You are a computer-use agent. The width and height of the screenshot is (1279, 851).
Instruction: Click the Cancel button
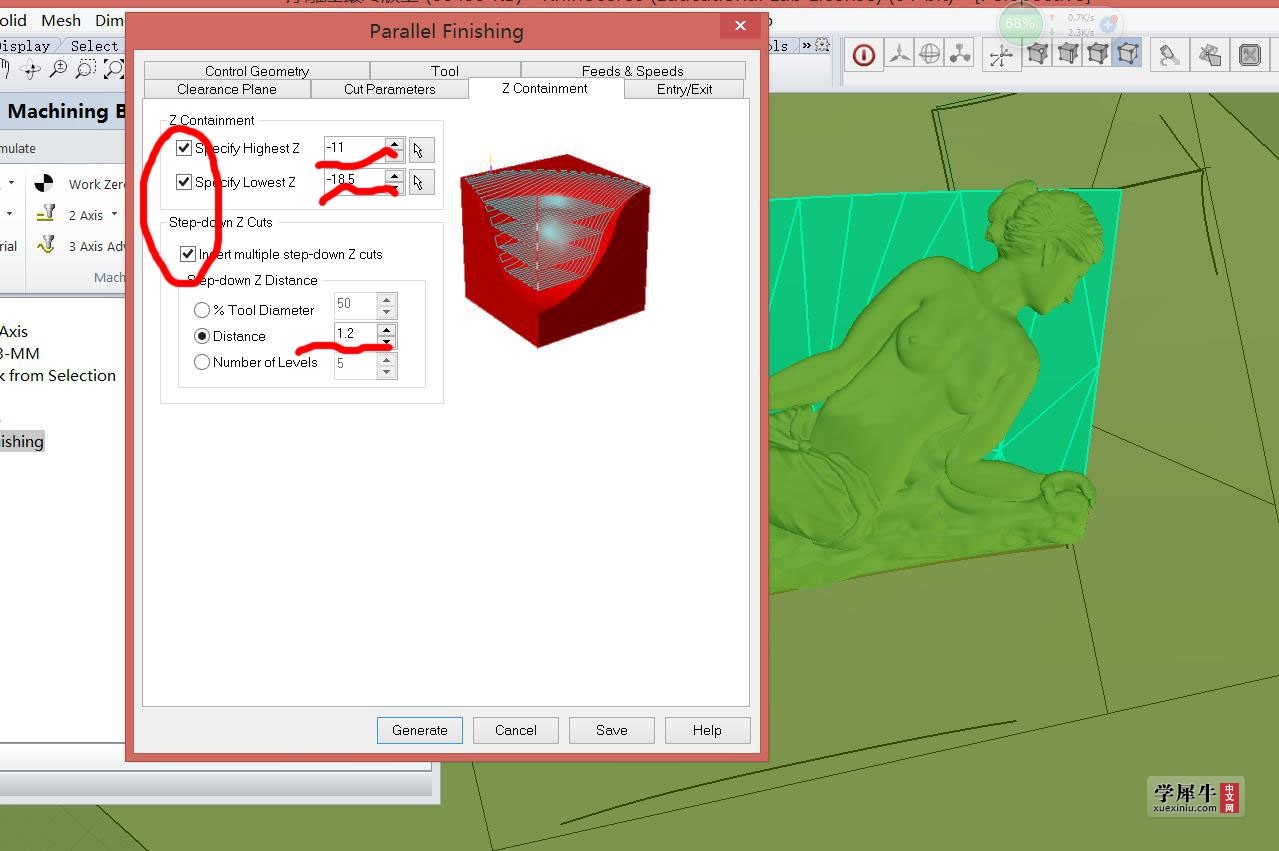click(x=516, y=730)
